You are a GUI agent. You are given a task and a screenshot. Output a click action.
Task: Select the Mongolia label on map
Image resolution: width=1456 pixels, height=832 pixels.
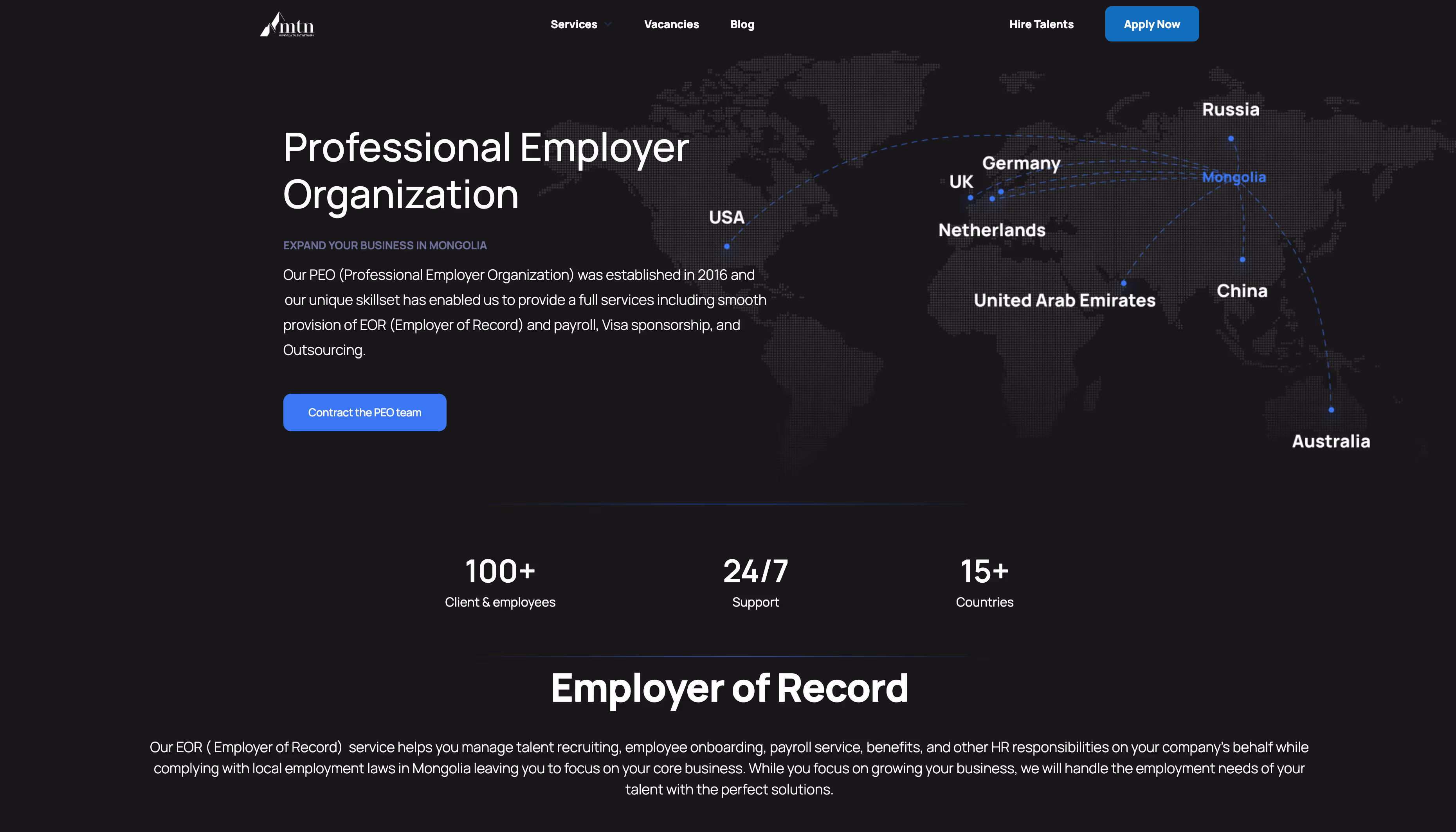pos(1234,177)
